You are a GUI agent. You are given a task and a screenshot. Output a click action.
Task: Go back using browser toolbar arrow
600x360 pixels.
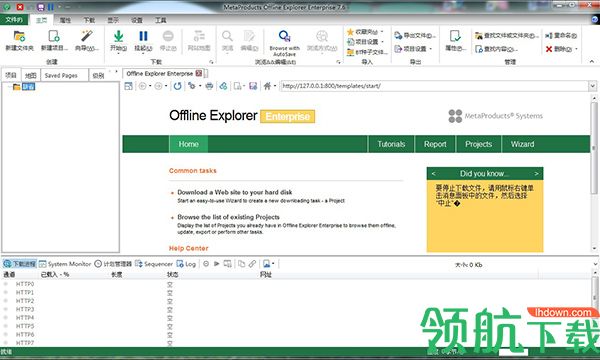pos(142,86)
